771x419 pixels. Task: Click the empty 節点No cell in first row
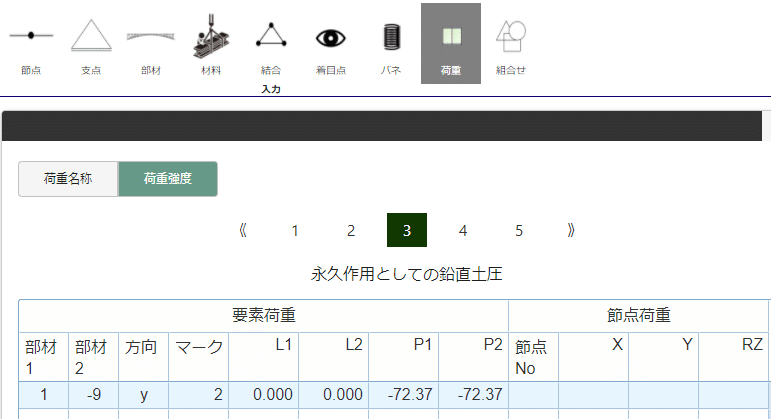(x=534, y=394)
